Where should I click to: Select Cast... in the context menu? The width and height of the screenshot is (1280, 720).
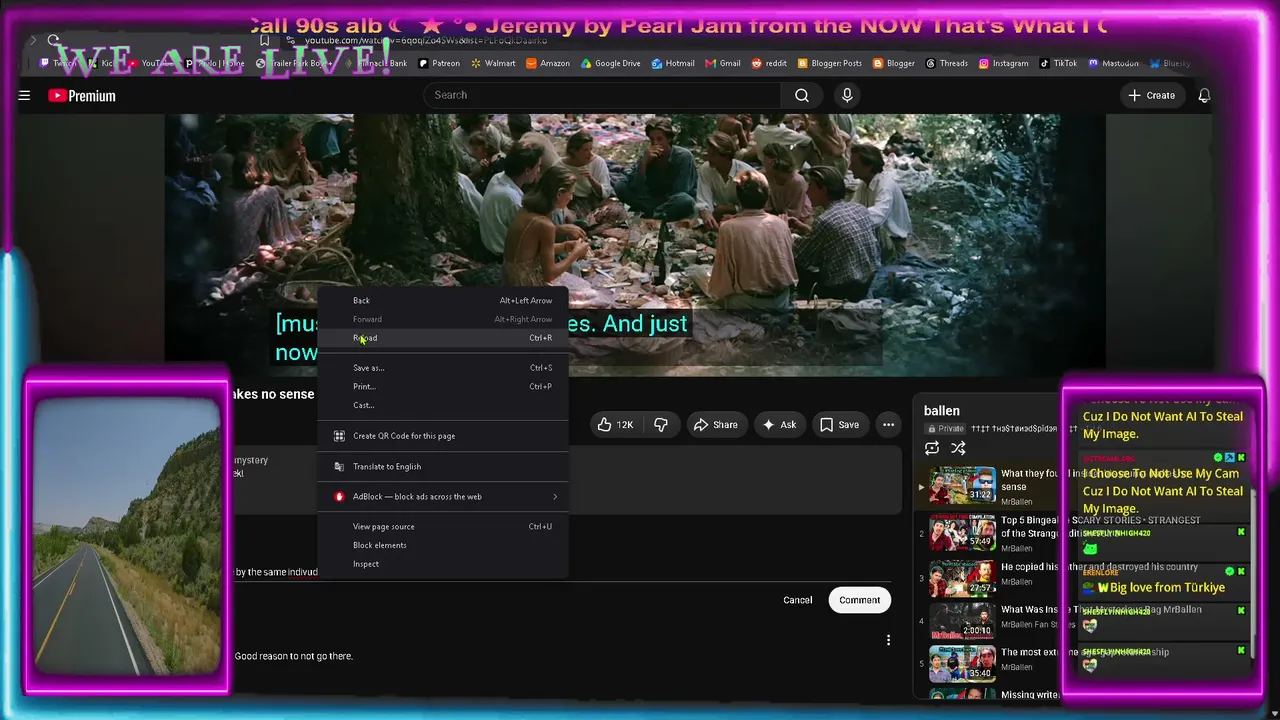click(x=442, y=405)
